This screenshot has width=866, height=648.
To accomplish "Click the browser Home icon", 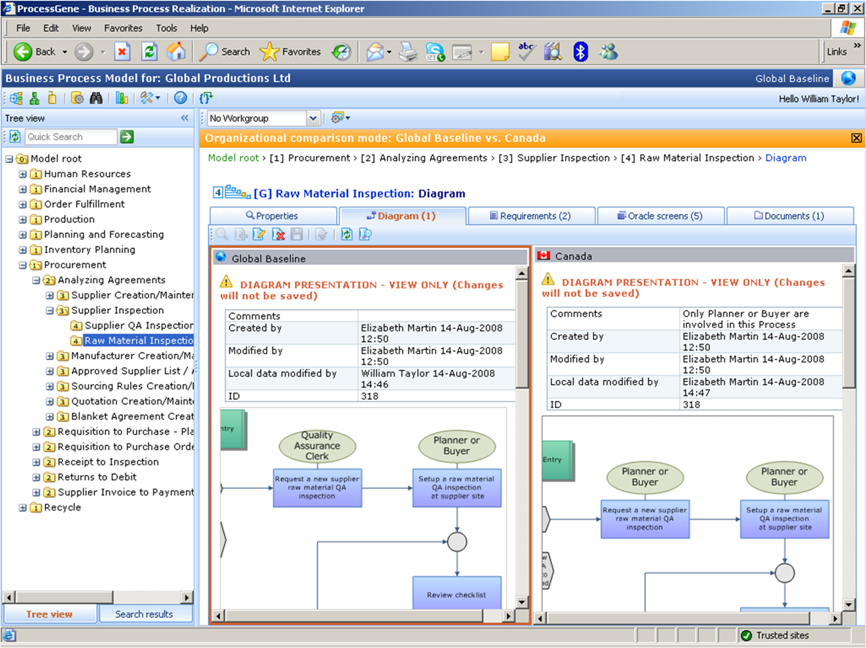I will coord(176,52).
